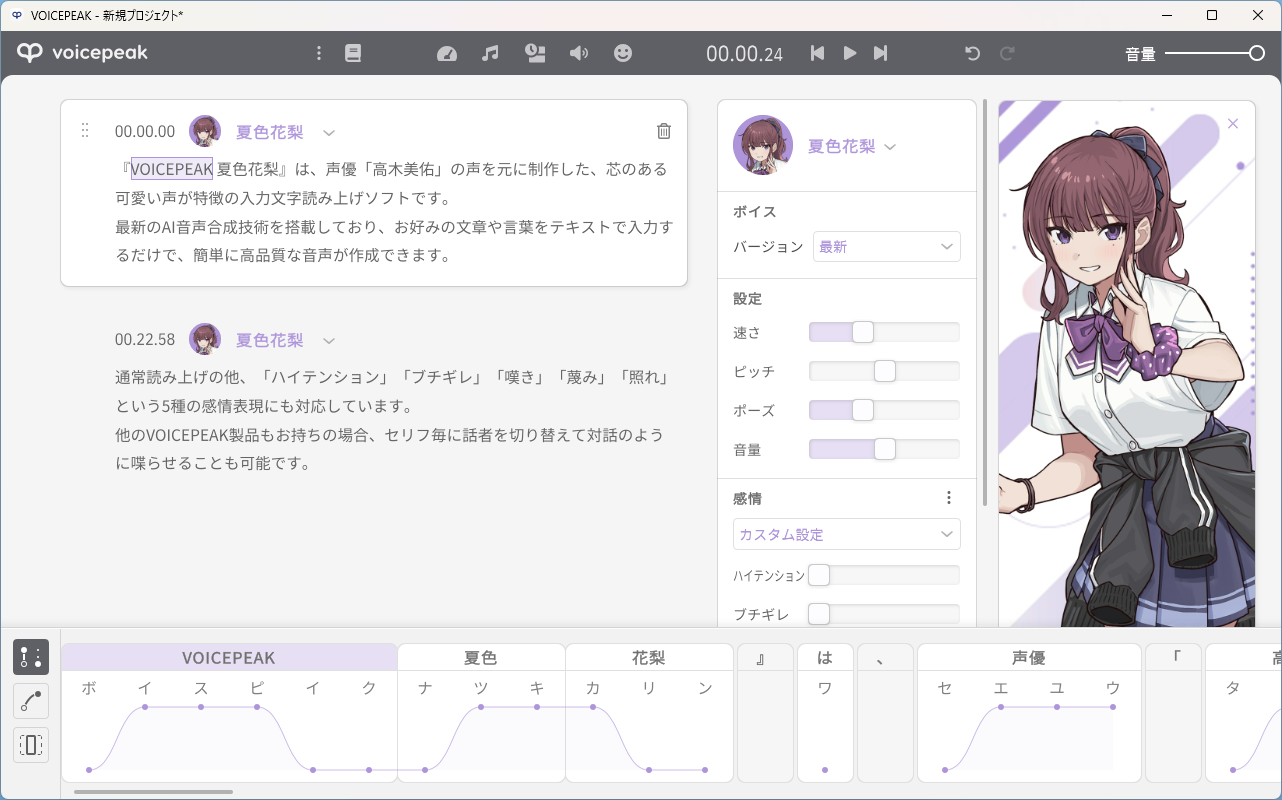This screenshot has width=1282, height=800.
Task: Skip to next block
Action: (880, 53)
